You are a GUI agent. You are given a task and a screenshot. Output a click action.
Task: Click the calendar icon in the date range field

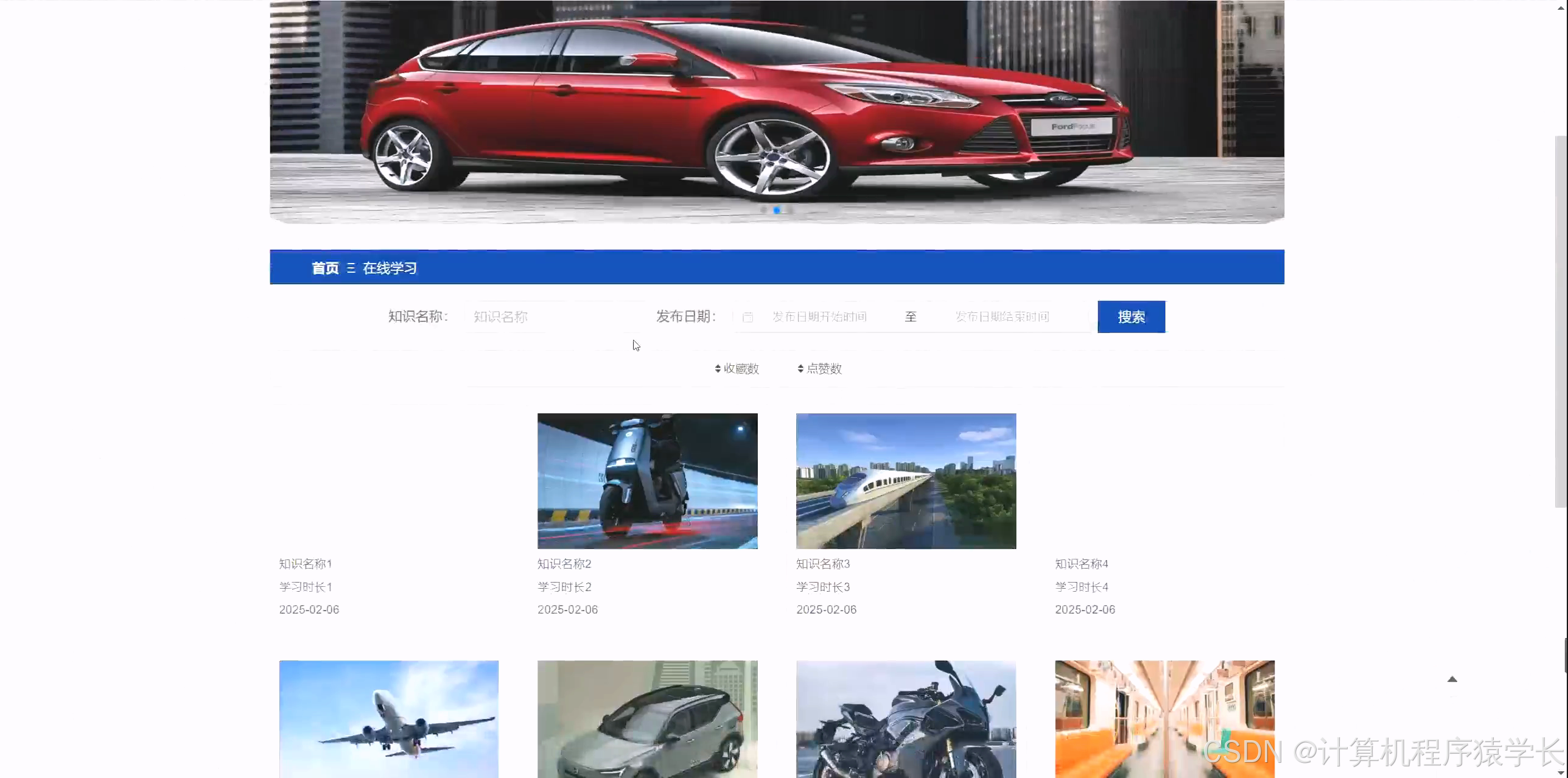pos(747,317)
